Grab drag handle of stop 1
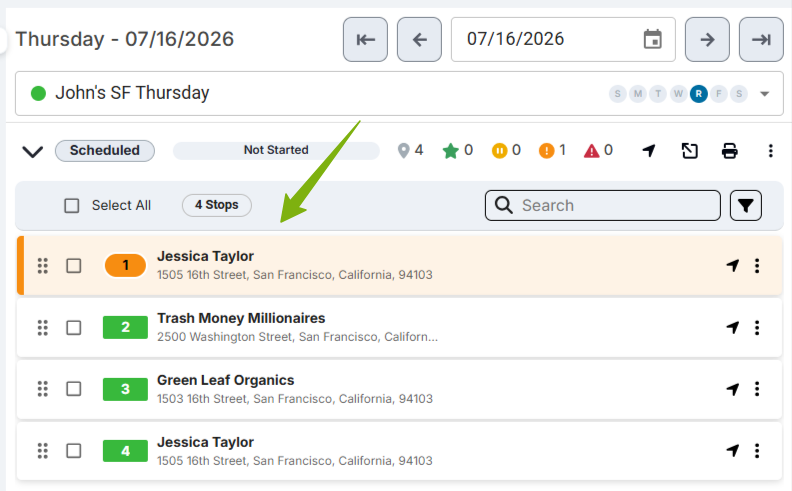 click(43, 266)
